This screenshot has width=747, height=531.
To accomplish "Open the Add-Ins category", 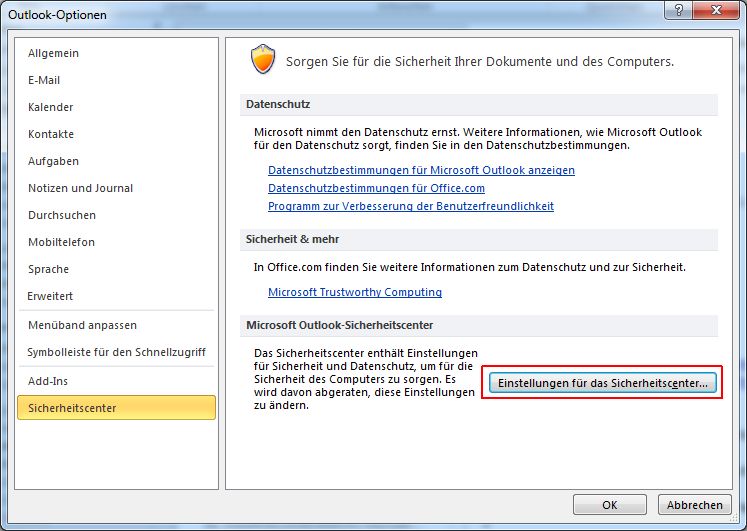I will point(47,381).
